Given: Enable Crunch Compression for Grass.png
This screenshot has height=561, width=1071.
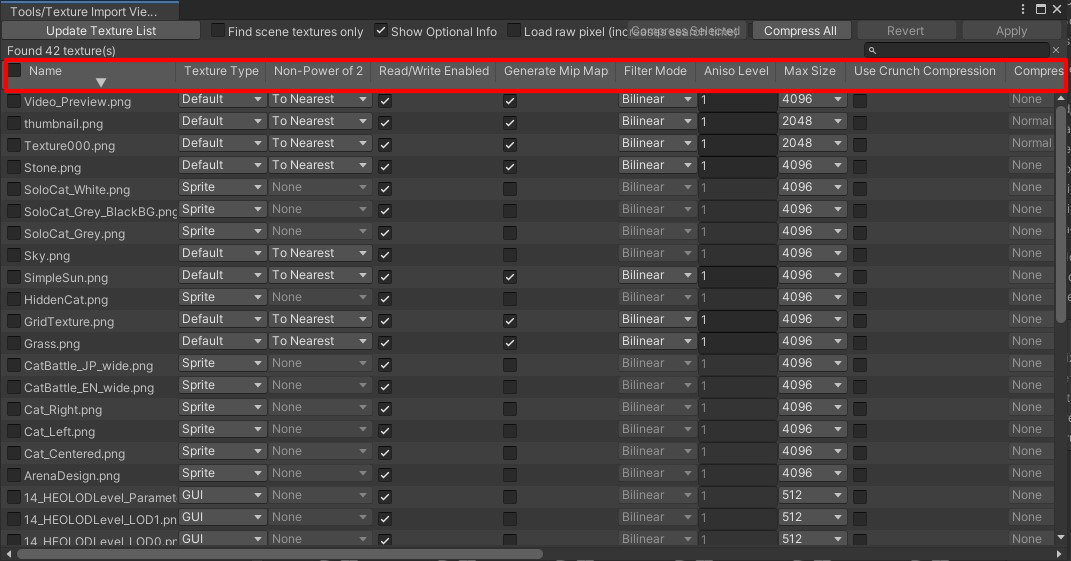Looking at the screenshot, I should (x=860, y=343).
